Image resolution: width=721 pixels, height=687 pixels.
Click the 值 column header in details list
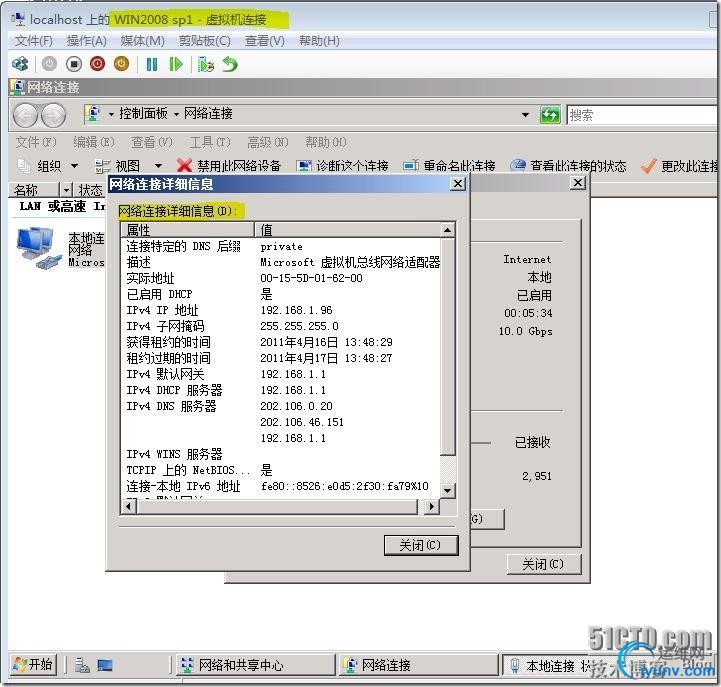[348, 229]
